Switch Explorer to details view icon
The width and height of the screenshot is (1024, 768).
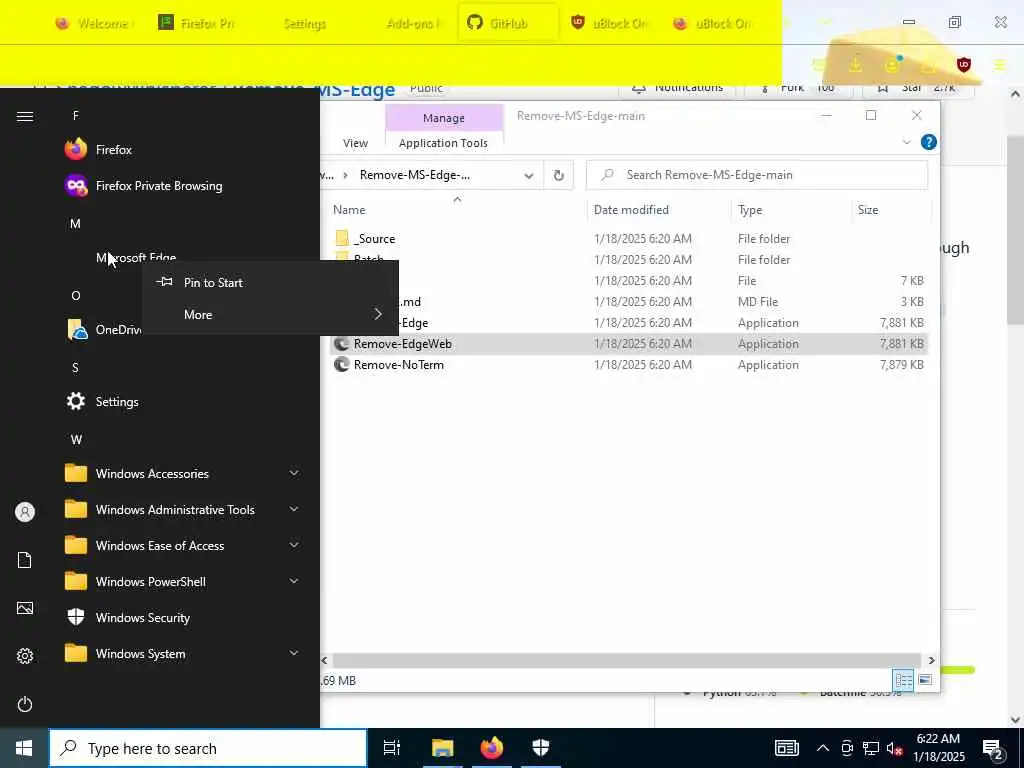click(x=903, y=680)
